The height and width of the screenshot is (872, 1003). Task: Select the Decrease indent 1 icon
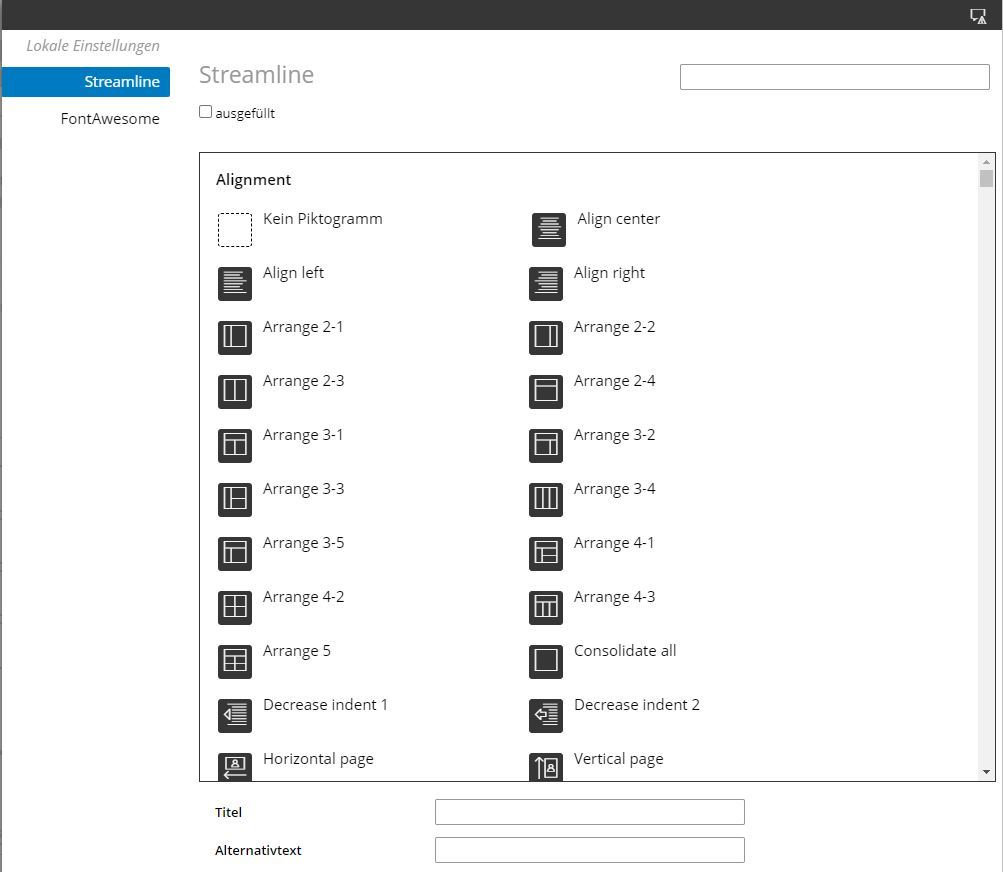tap(235, 716)
